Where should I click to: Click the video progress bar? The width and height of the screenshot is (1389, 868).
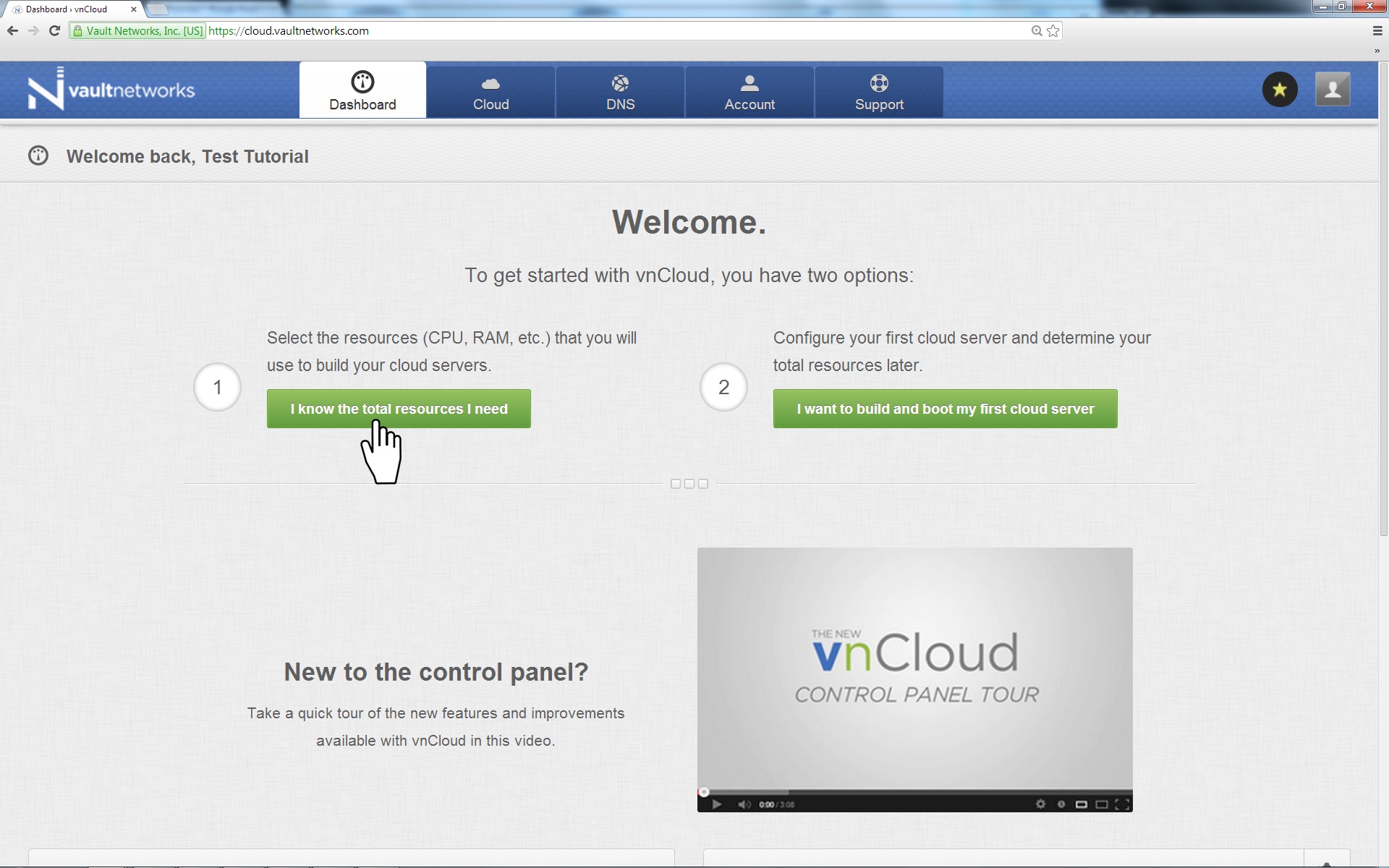(915, 792)
